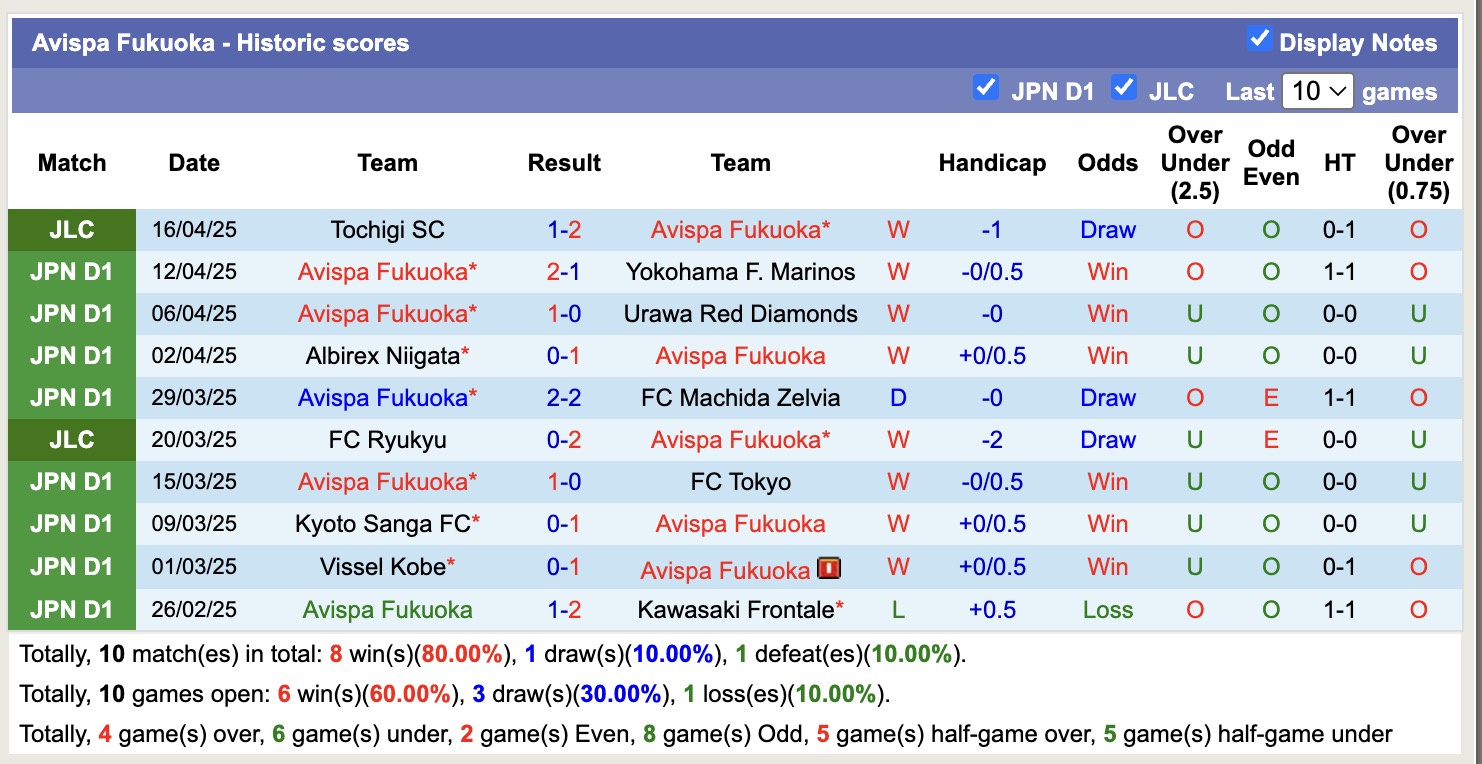Click the green JLC badge on the 16/04/25 row

click(71, 229)
